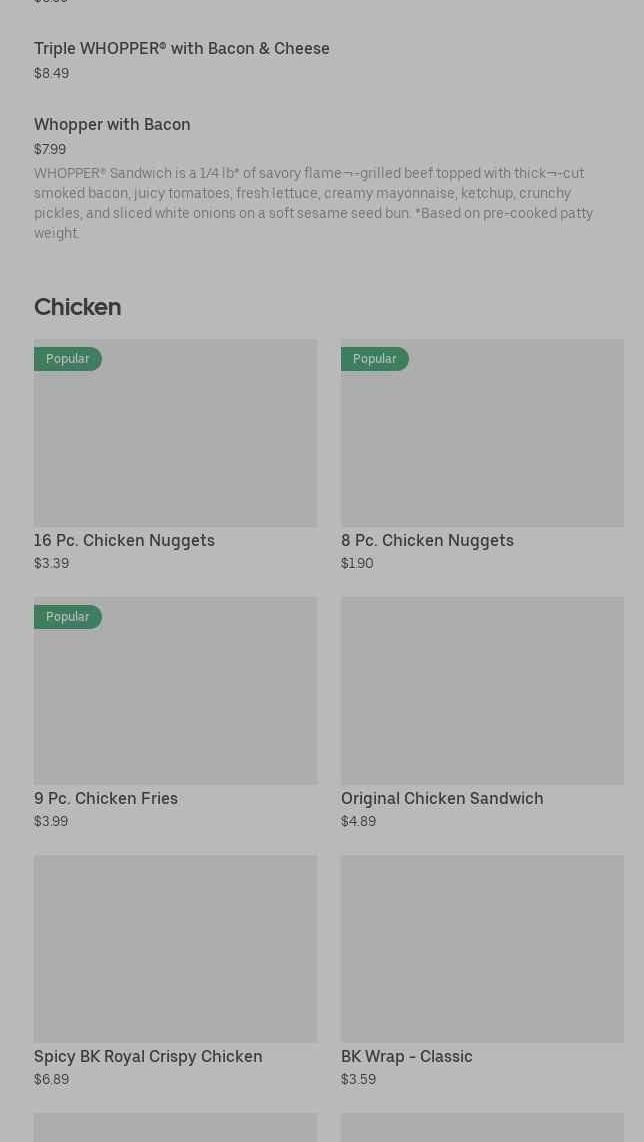The width and height of the screenshot is (644, 1142).
Task: Click the 9 Pc. Chicken Fries name
Action: (106, 798)
